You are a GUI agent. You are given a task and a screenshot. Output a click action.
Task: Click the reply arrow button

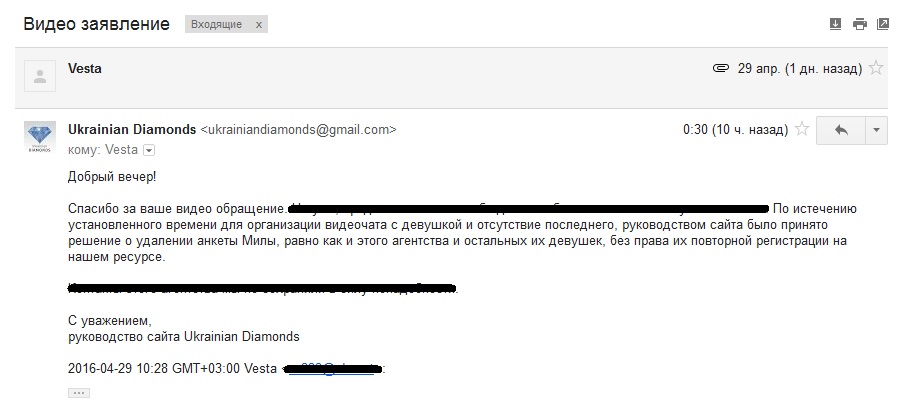point(840,130)
